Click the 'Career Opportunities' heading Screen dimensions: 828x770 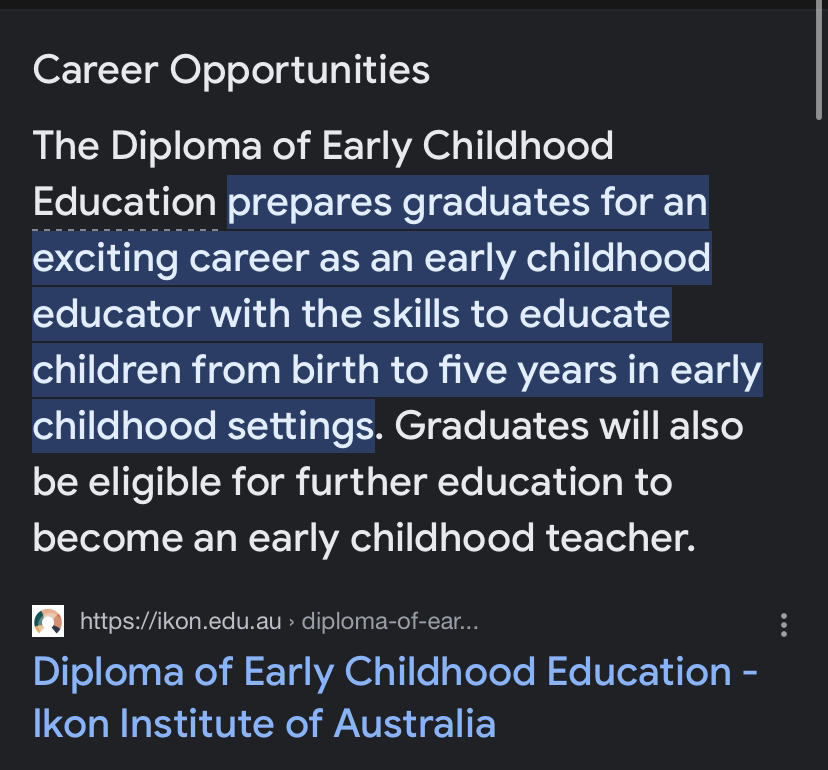click(231, 70)
